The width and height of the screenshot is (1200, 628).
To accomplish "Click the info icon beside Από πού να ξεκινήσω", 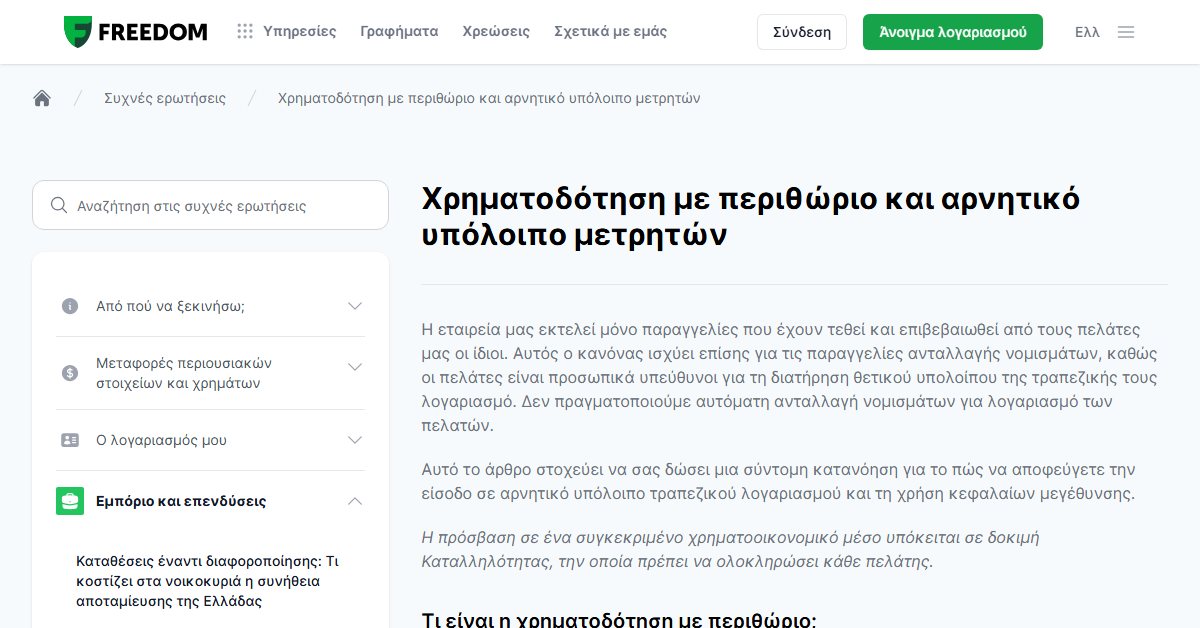I will 70,306.
